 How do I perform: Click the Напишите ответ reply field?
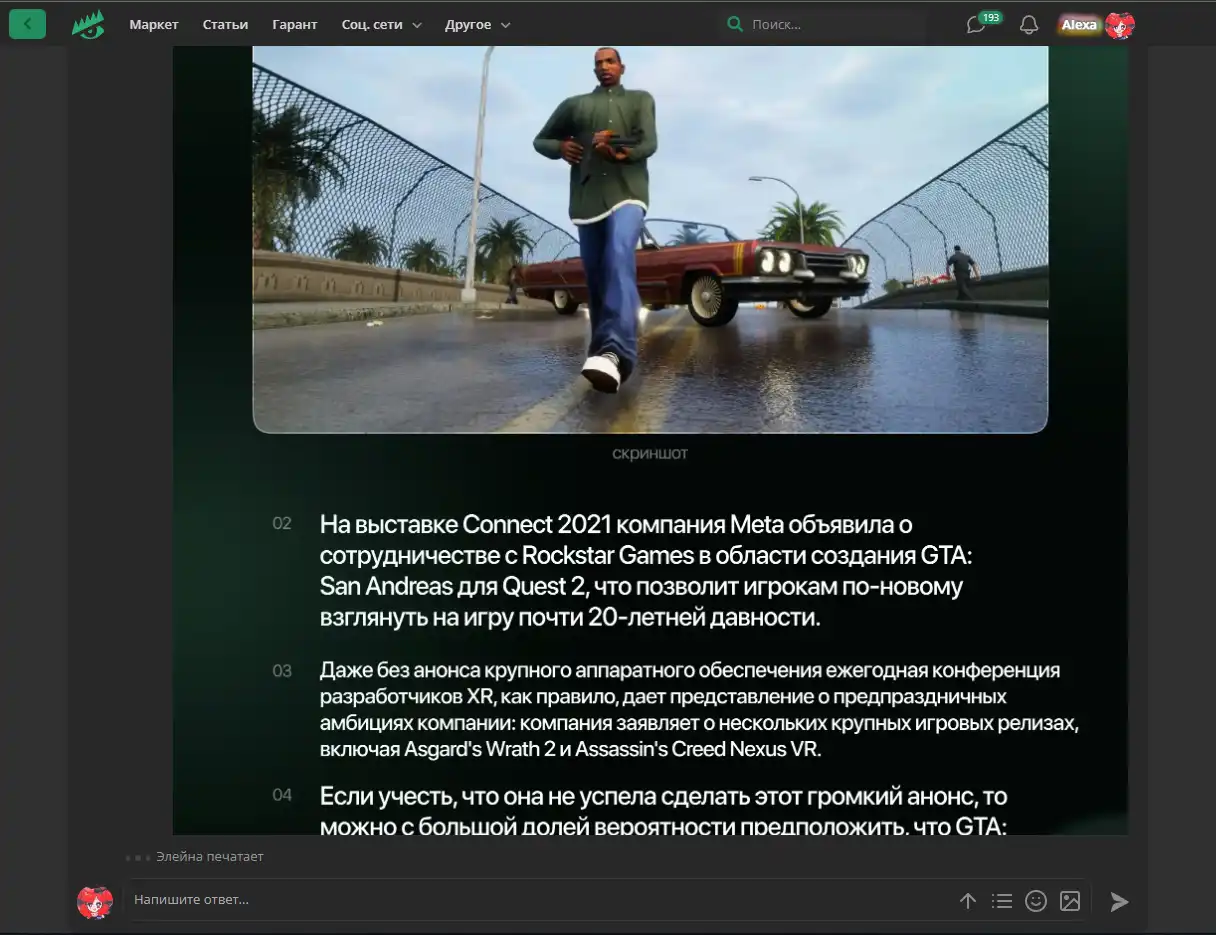[540, 900]
